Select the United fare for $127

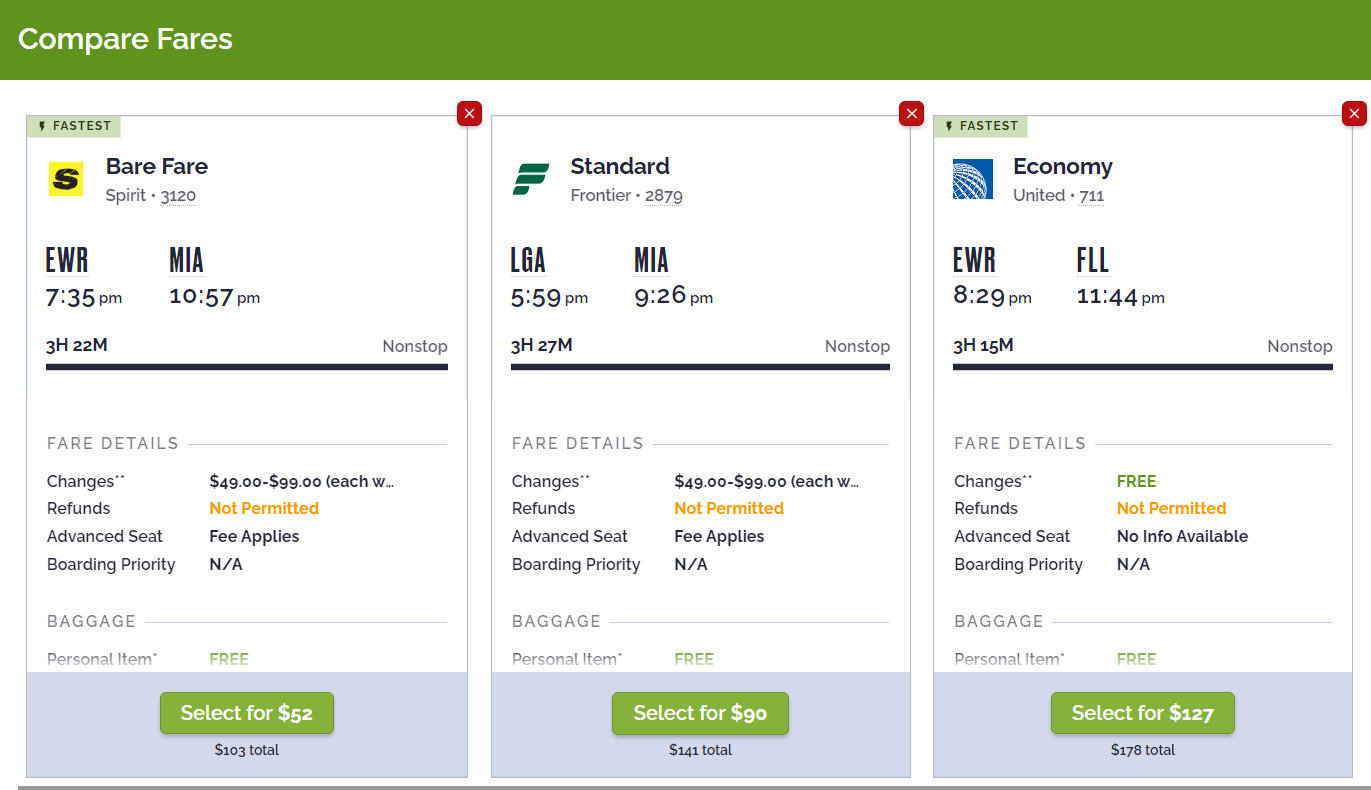[x=1142, y=713]
